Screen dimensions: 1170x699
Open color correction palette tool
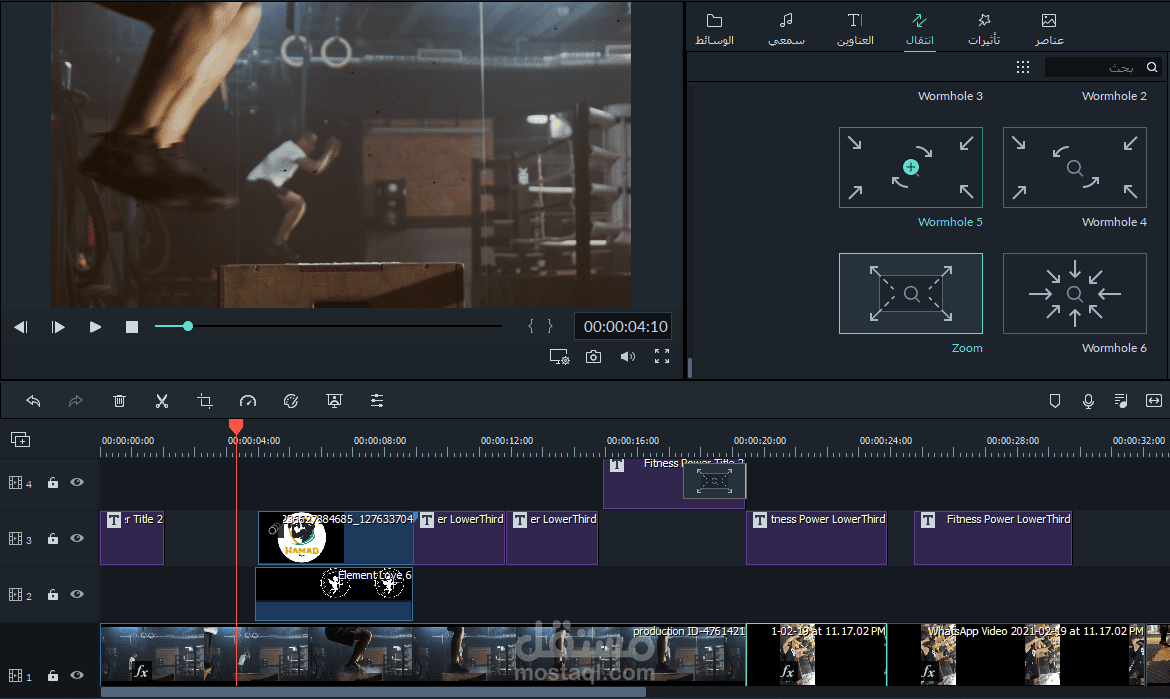[x=291, y=401]
